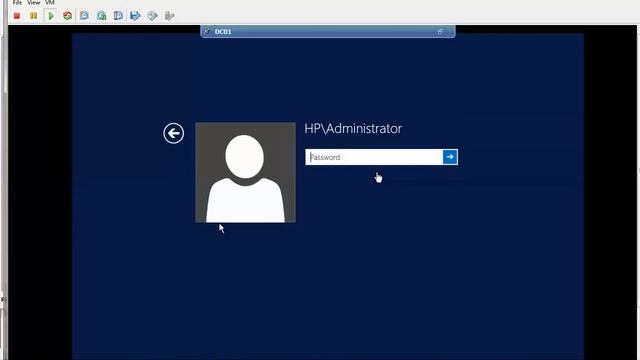The height and width of the screenshot is (360, 640).
Task: Click the Reset virtual machine toolbar icon
Action: click(x=67, y=16)
